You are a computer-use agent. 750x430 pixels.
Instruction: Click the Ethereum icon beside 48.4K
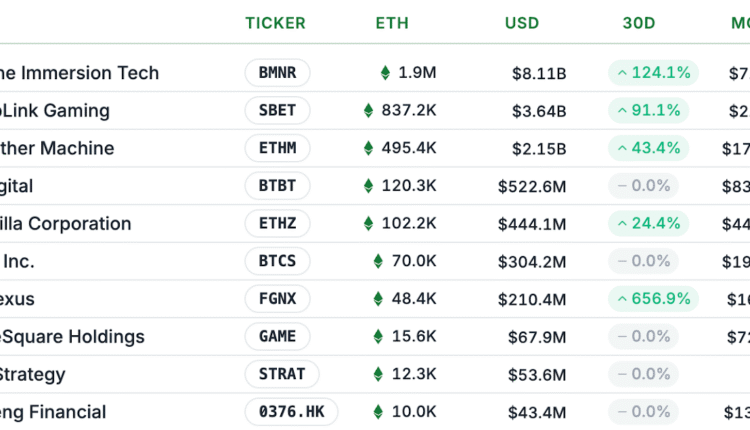[378, 299]
